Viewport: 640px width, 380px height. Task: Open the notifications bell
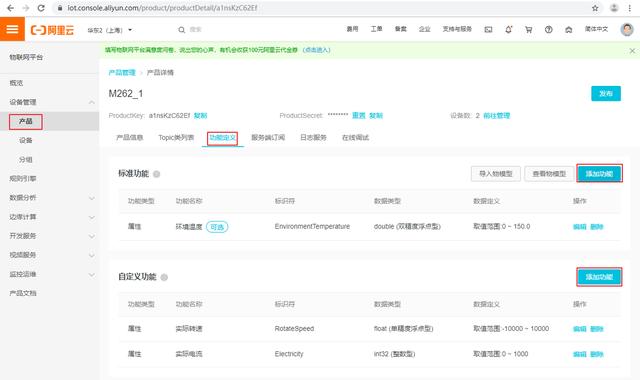point(508,29)
